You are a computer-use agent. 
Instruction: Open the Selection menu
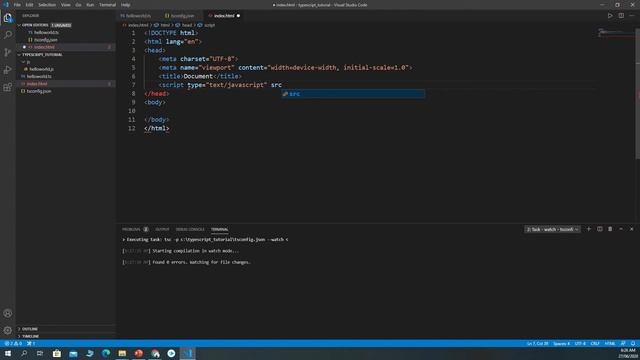[x=47, y=5]
